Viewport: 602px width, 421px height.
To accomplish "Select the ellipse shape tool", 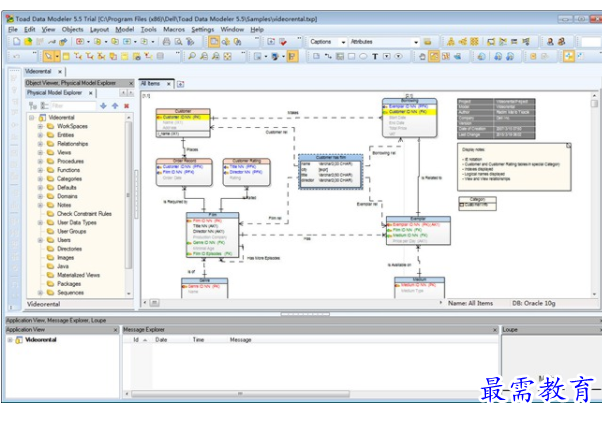I will [x=363, y=56].
